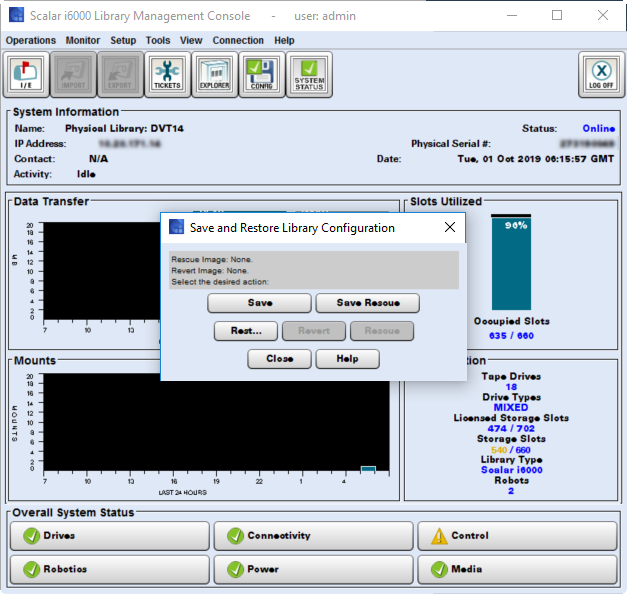
Task: Click the Help button in the dialog
Action: (347, 359)
